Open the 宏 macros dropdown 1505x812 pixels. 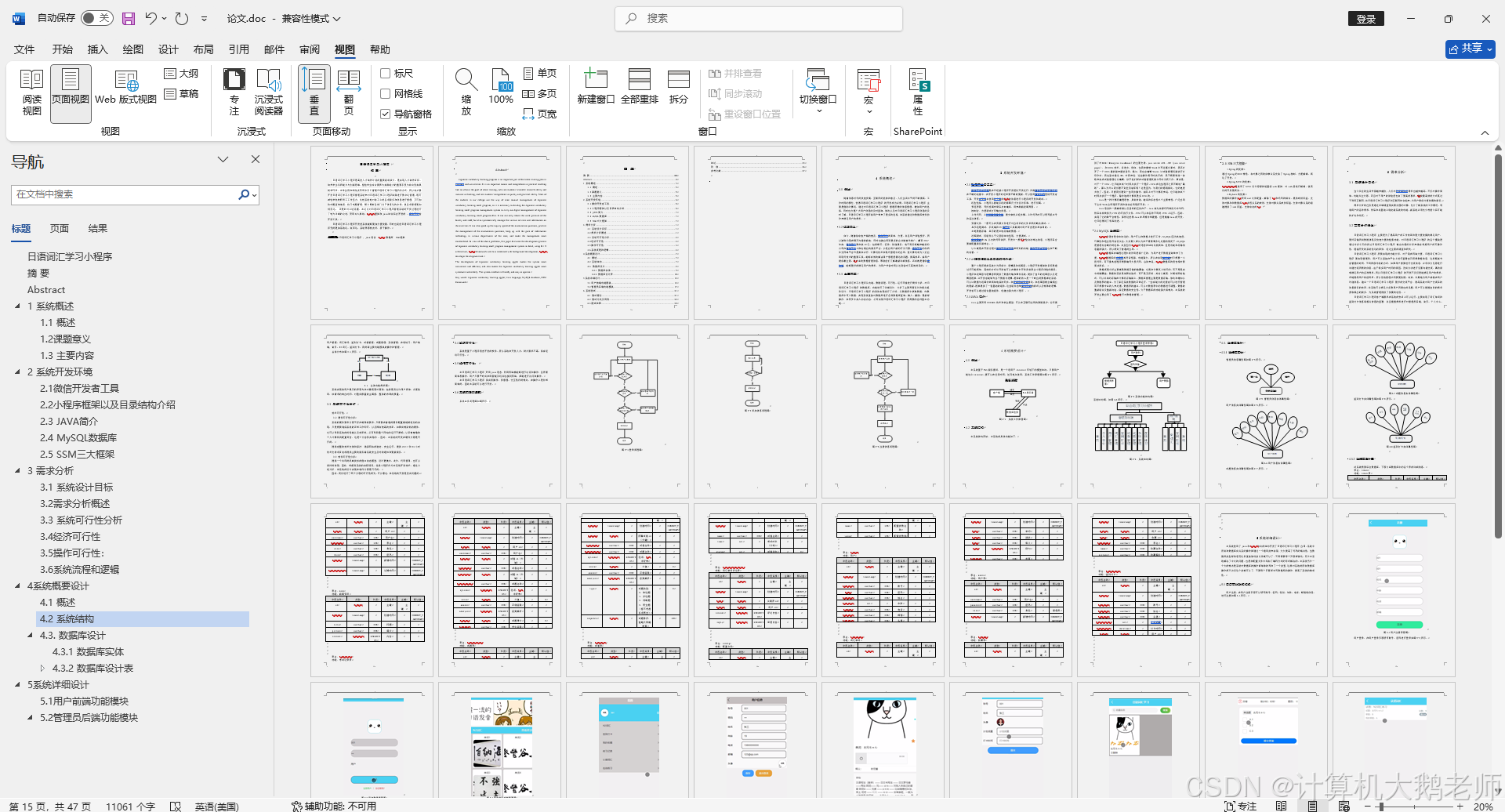tap(868, 92)
